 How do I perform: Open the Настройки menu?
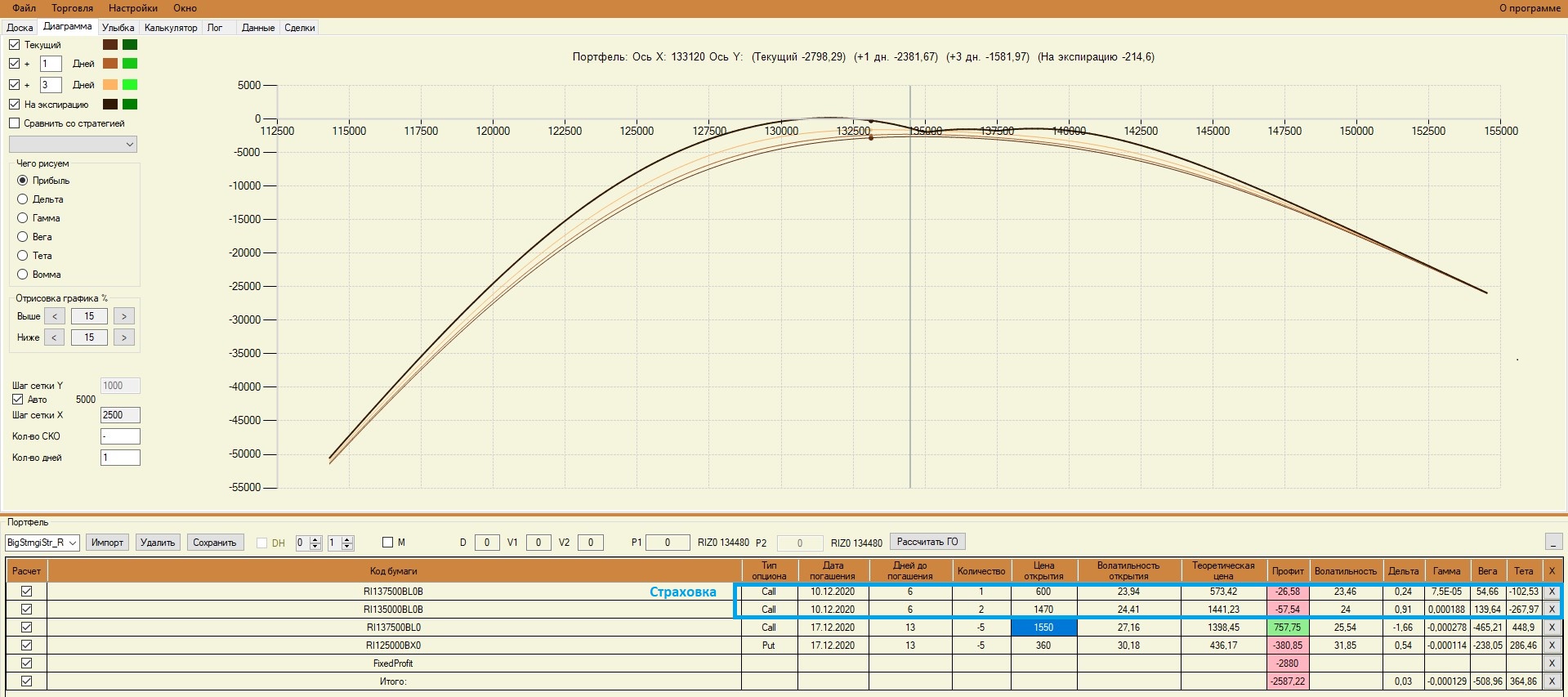(x=133, y=8)
